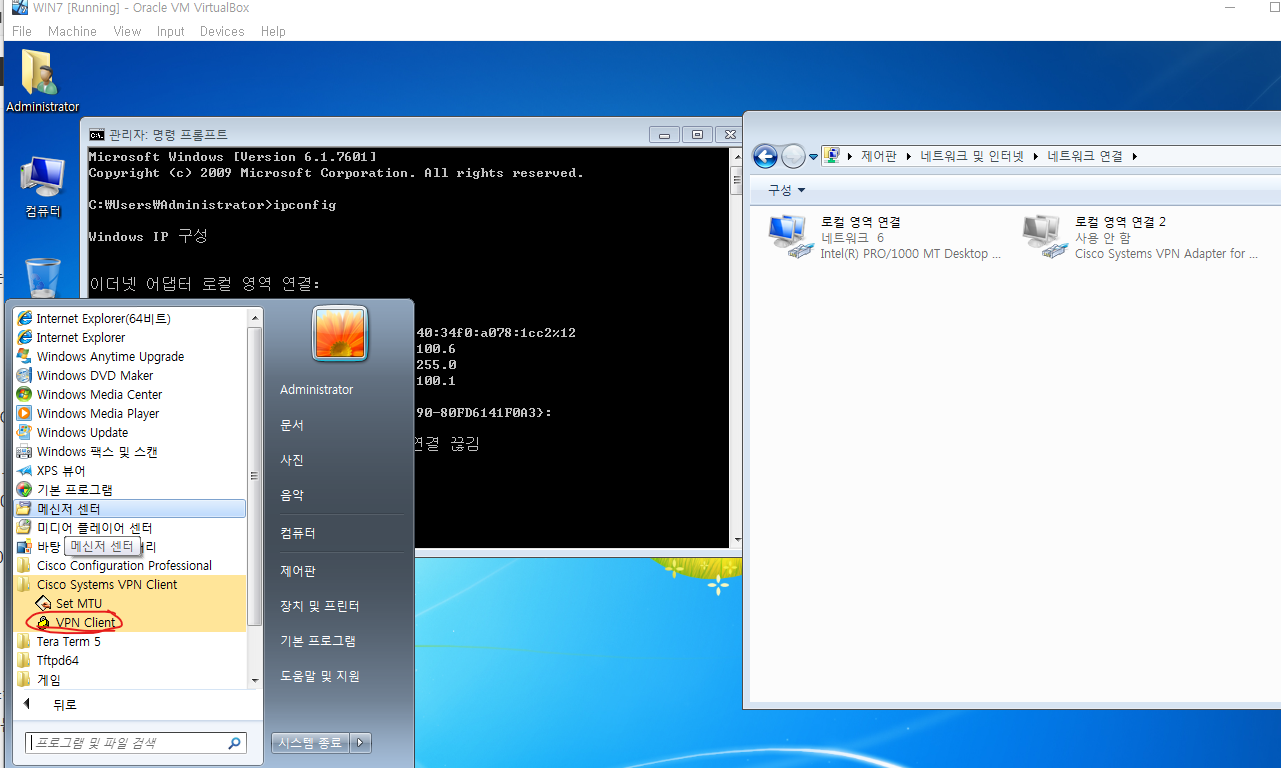Open Windows Update entry

(x=82, y=432)
